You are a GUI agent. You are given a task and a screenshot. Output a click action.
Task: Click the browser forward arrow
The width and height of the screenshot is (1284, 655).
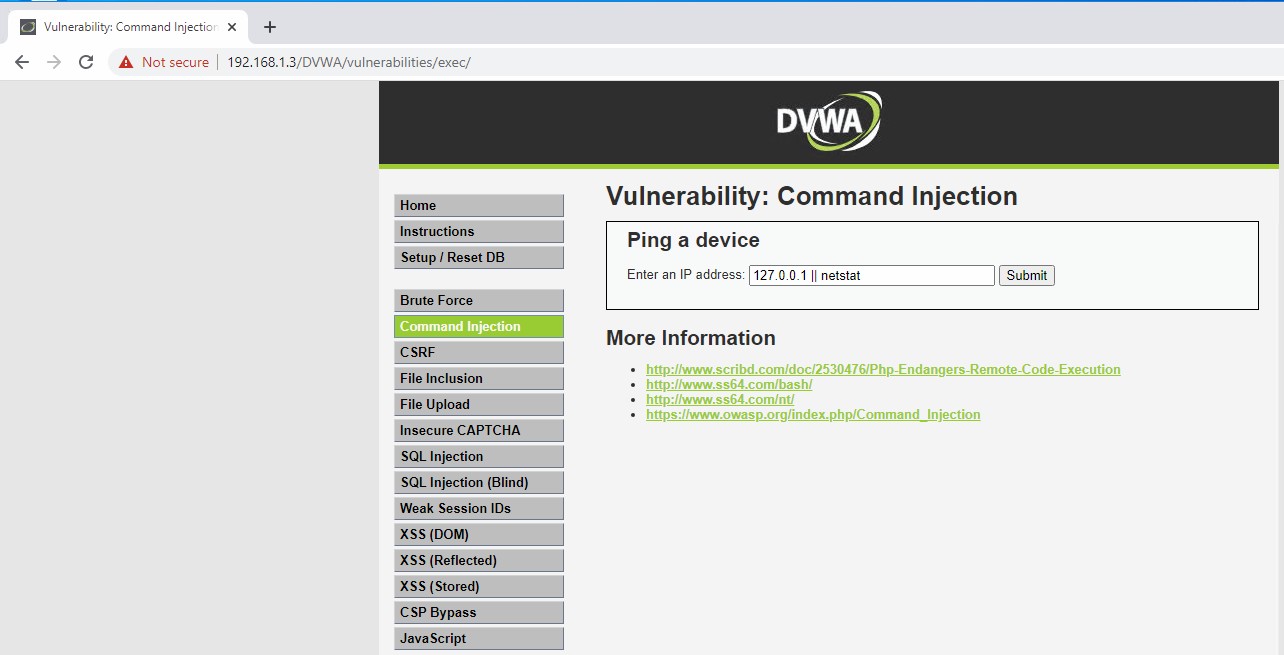click(x=54, y=62)
